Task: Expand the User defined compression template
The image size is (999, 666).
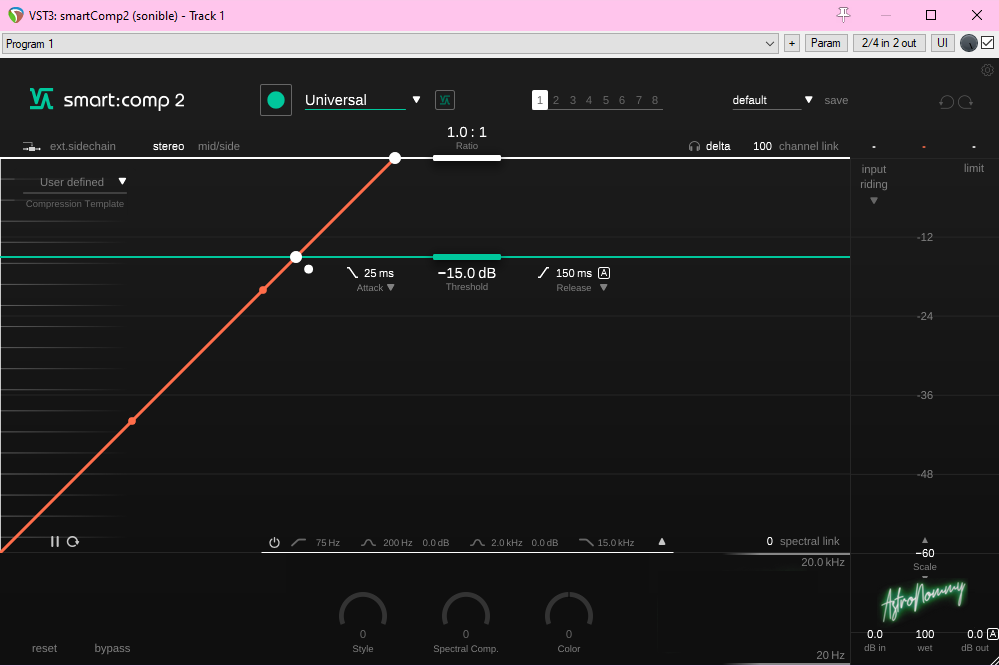Action: tap(122, 182)
